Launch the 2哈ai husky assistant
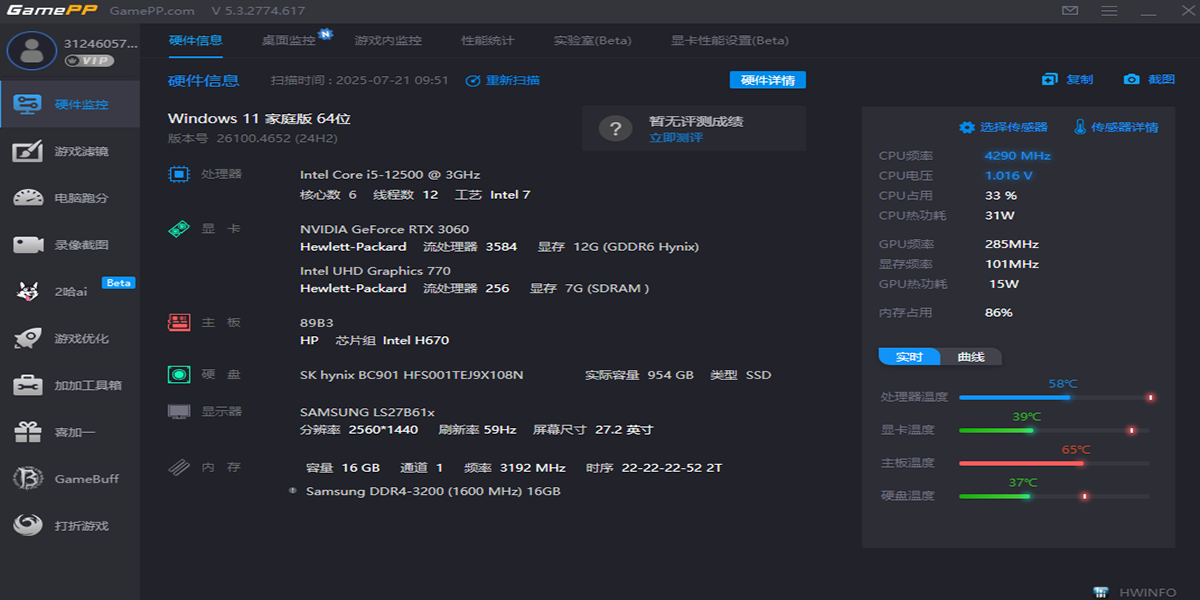This screenshot has height=600, width=1200. pyautogui.click(x=70, y=291)
